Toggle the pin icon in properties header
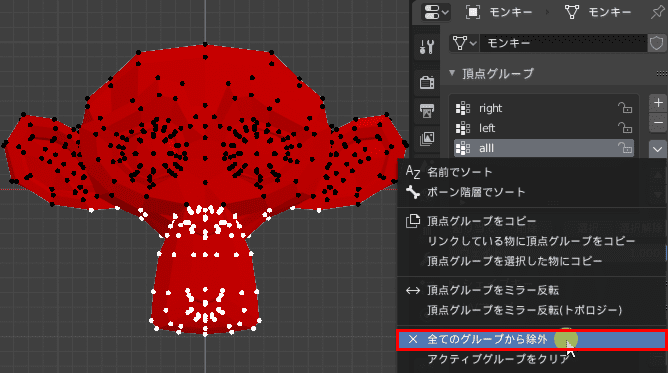Image resolution: width=668 pixels, height=373 pixels. 658,12
